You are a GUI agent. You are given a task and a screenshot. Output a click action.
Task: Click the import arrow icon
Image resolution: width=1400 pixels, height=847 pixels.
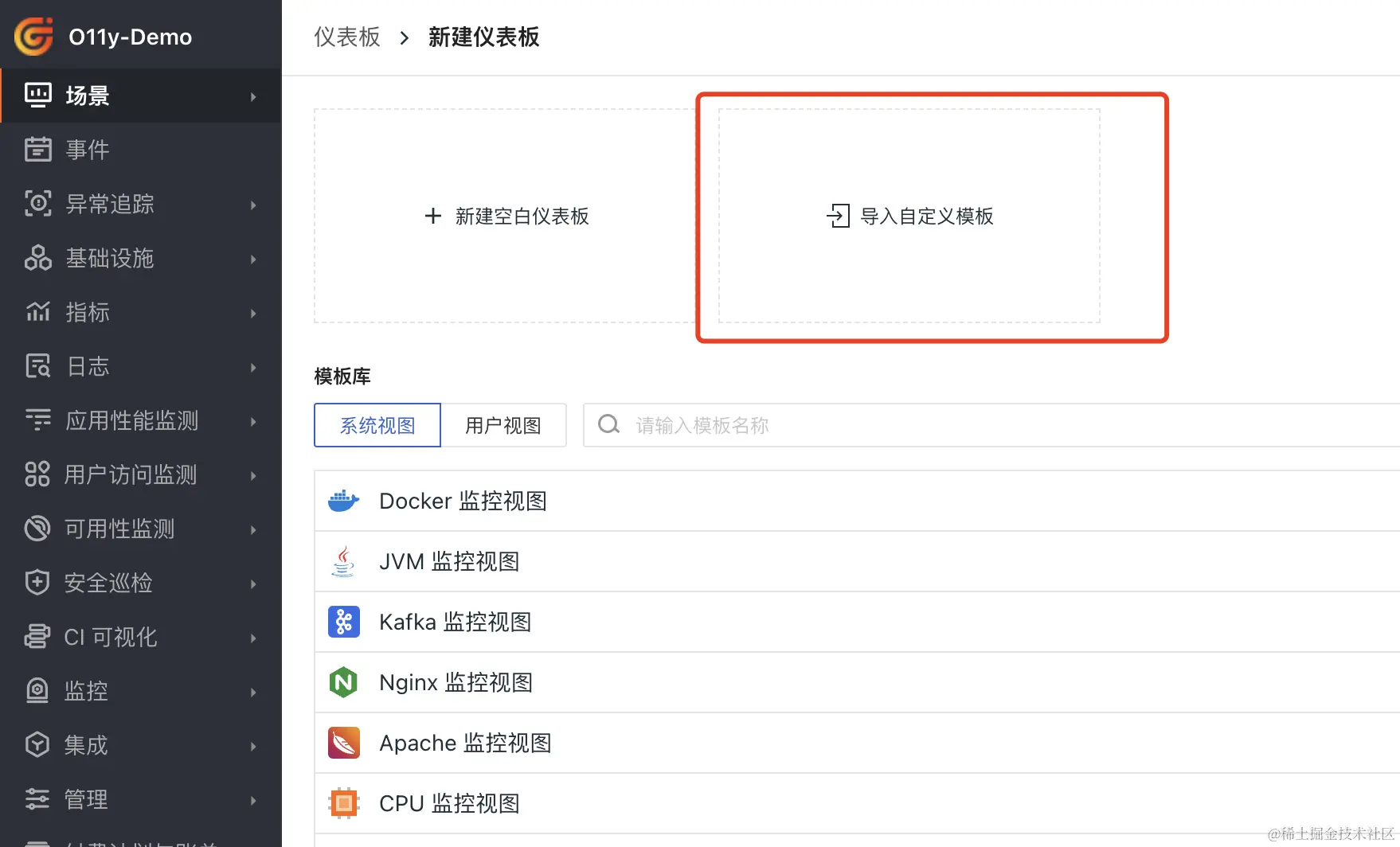(x=838, y=216)
